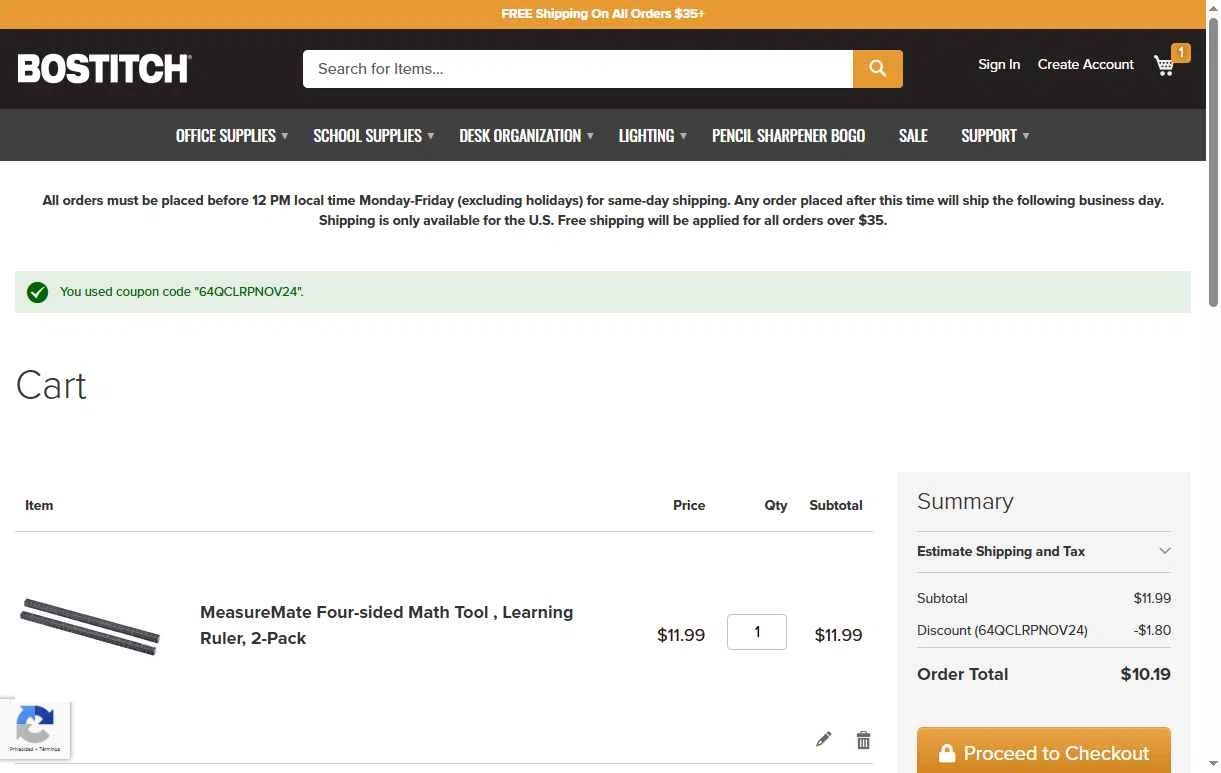Image resolution: width=1221 pixels, height=773 pixels.
Task: Click the Discount value -$1.80
Action: tap(1153, 630)
